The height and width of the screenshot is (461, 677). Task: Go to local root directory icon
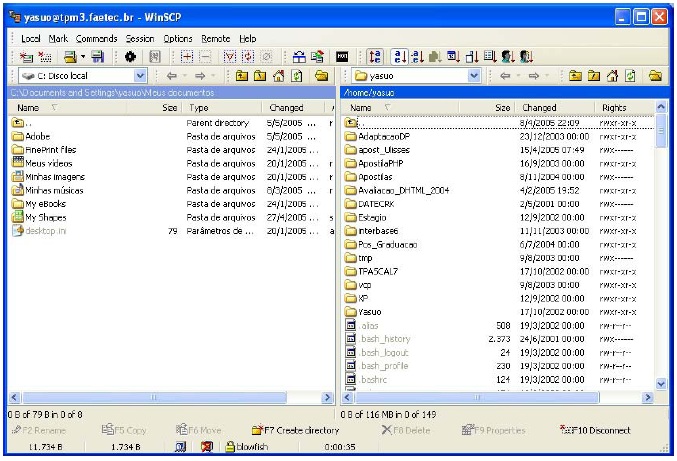(260, 76)
